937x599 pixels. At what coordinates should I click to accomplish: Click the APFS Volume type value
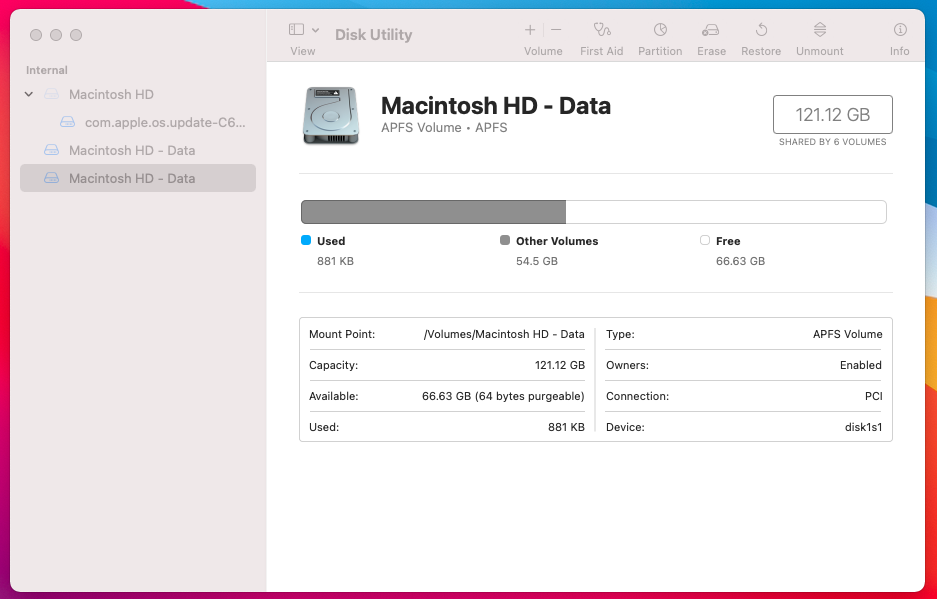pyautogui.click(x=847, y=334)
